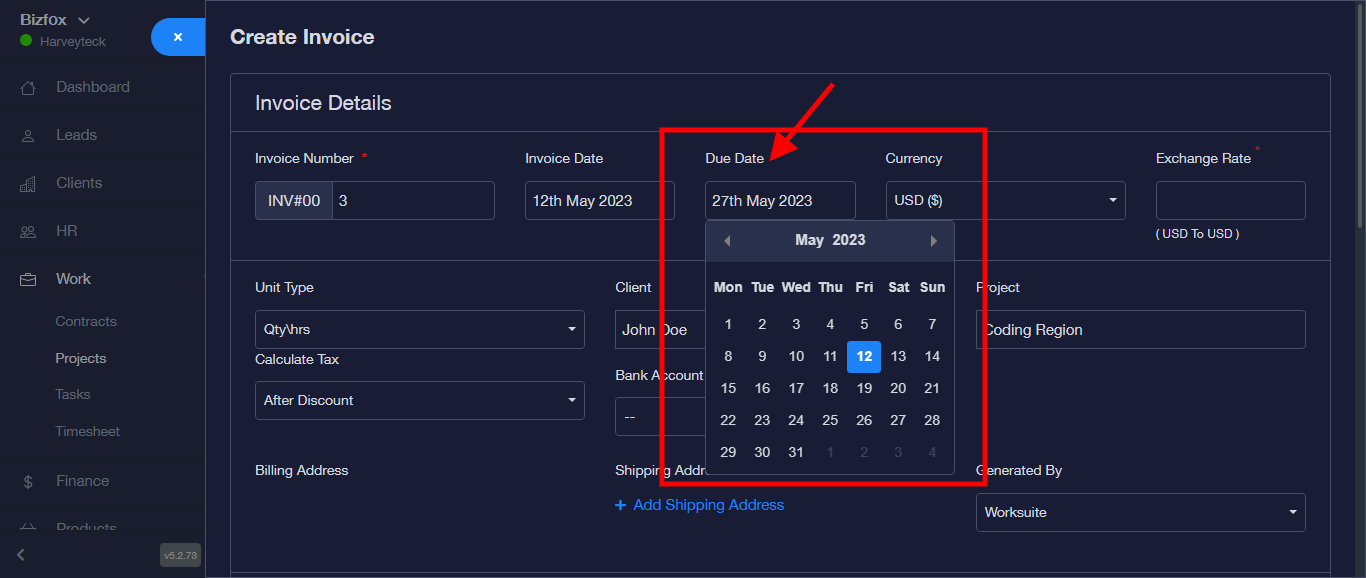Open the Unit Type dropdown
This screenshot has height=578, width=1366.
pos(419,330)
